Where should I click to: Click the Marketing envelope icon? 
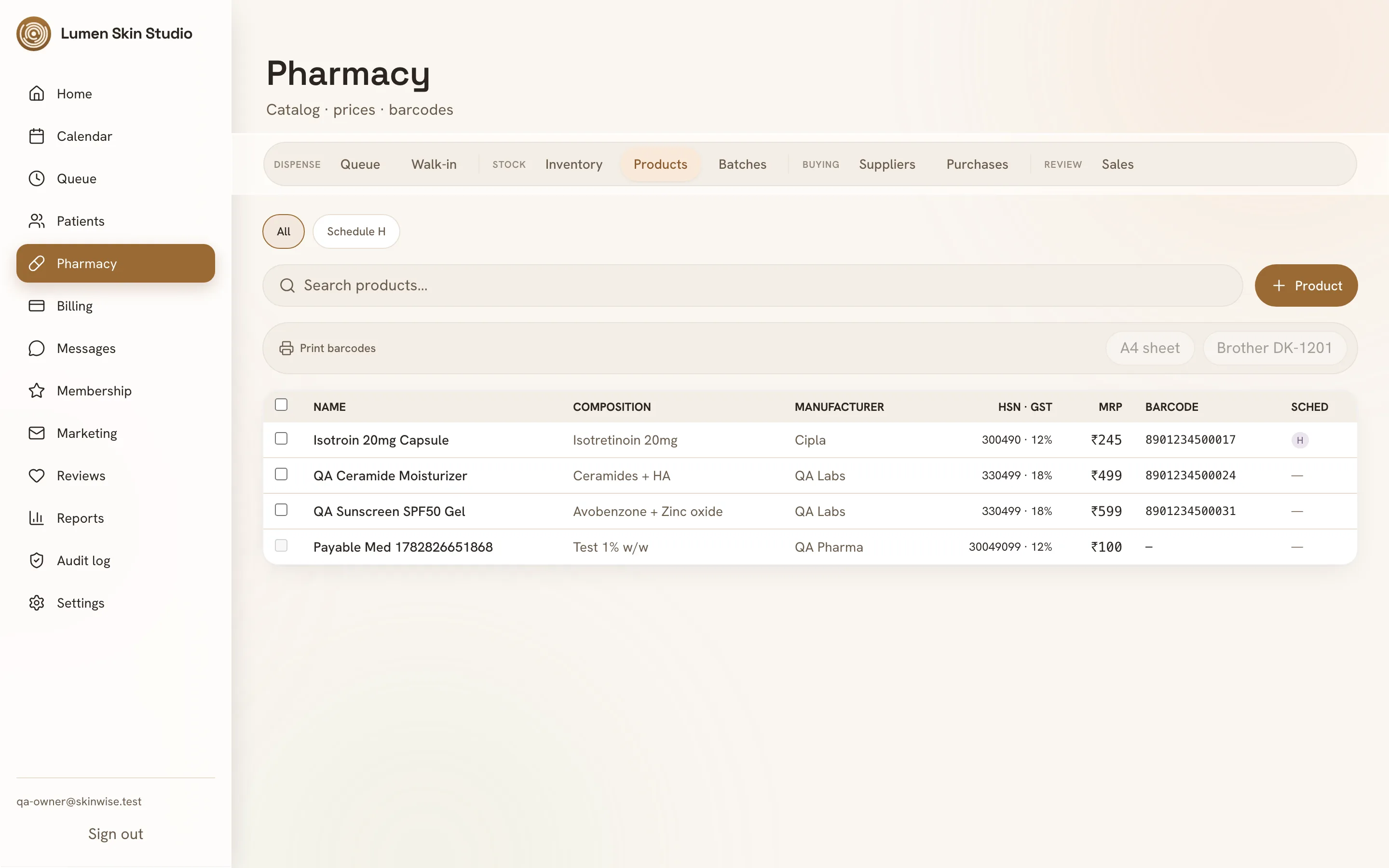coord(37,434)
